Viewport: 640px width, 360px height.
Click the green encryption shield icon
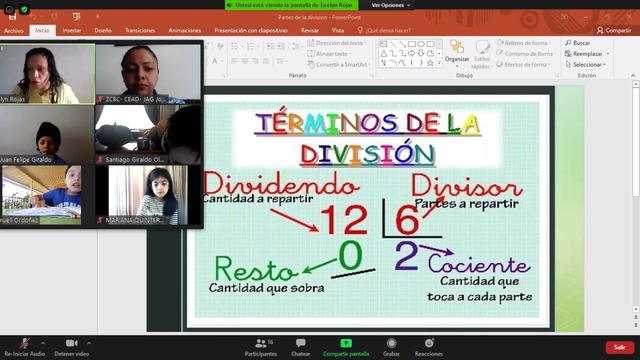click(x=24, y=9)
